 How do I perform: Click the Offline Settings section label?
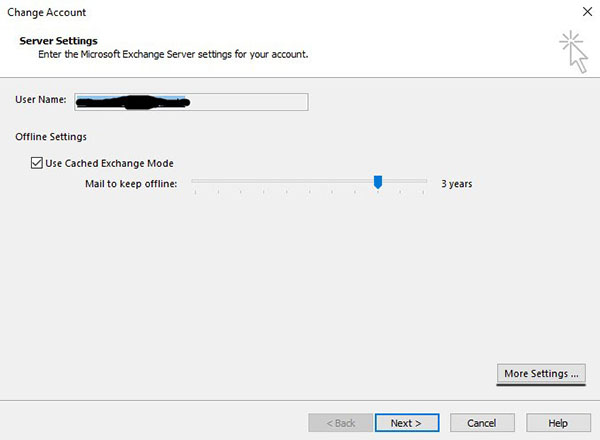pyautogui.click(x=50, y=136)
